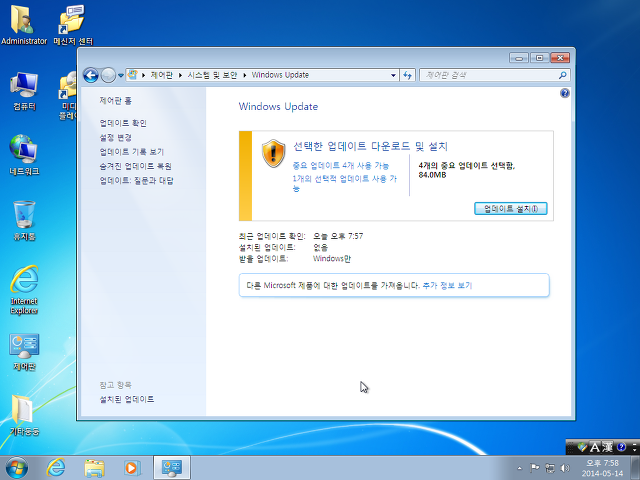Click the orange warning shield icon
The height and width of the screenshot is (480, 640).
pos(273,153)
